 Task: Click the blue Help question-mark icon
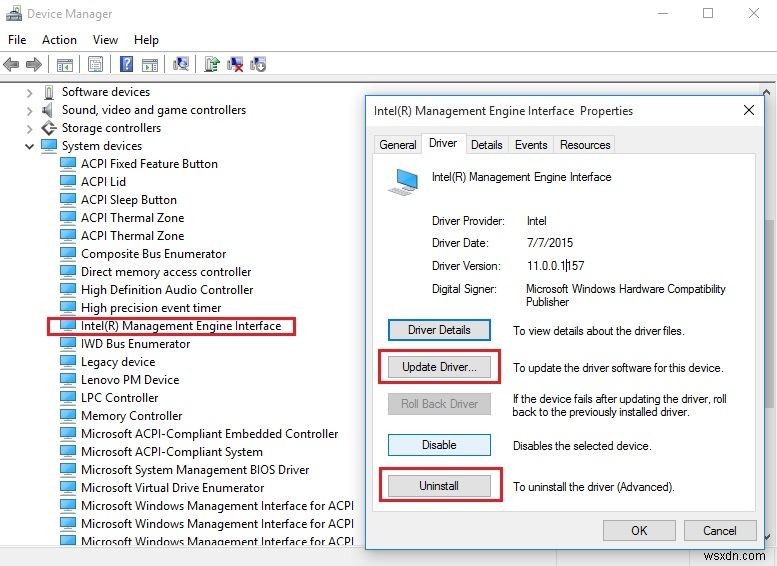[x=126, y=64]
